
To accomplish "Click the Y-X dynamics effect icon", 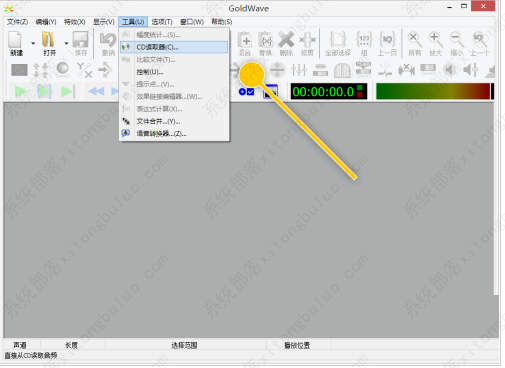I will (84, 70).
